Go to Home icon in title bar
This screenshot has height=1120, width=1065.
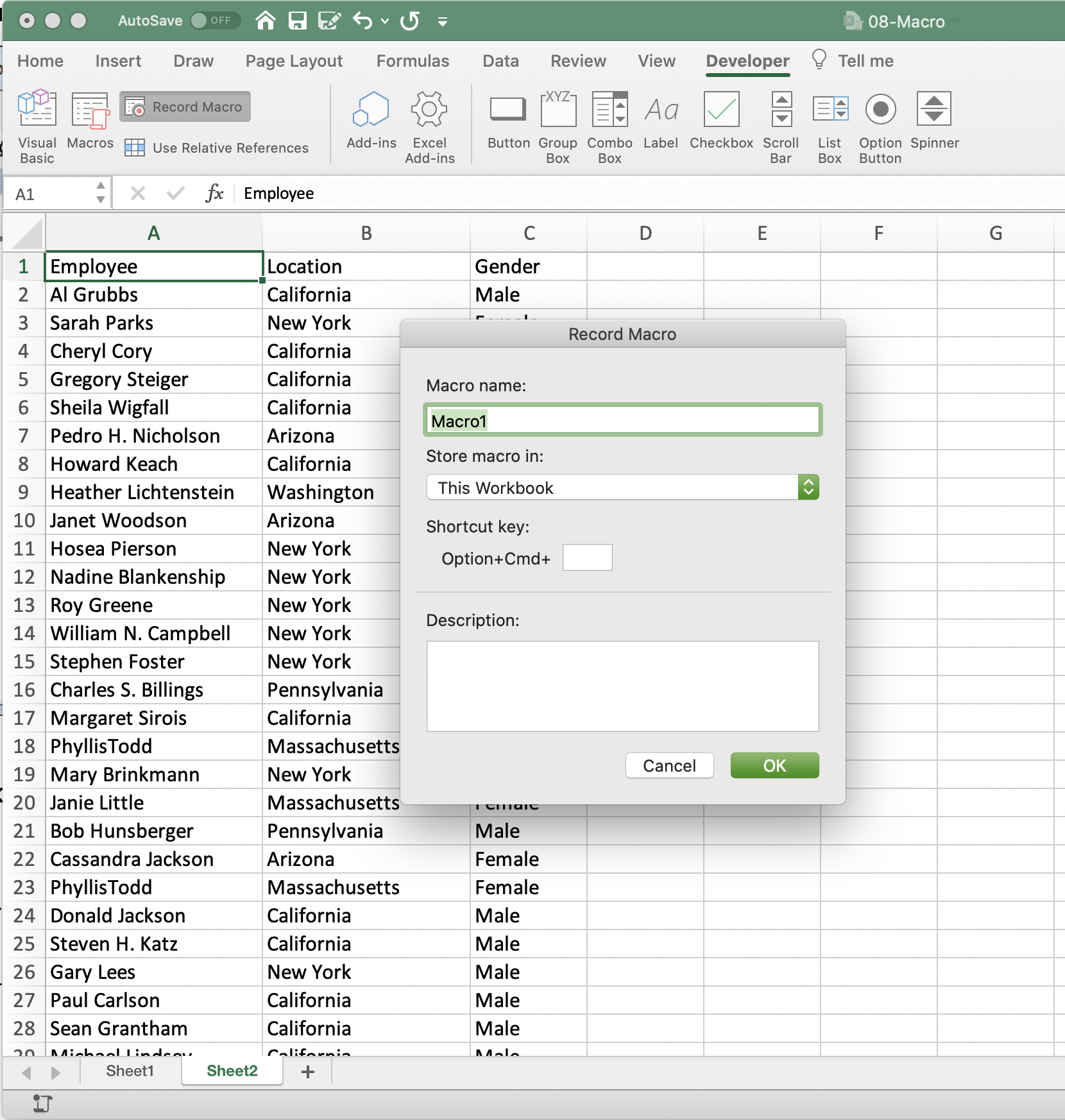click(266, 21)
